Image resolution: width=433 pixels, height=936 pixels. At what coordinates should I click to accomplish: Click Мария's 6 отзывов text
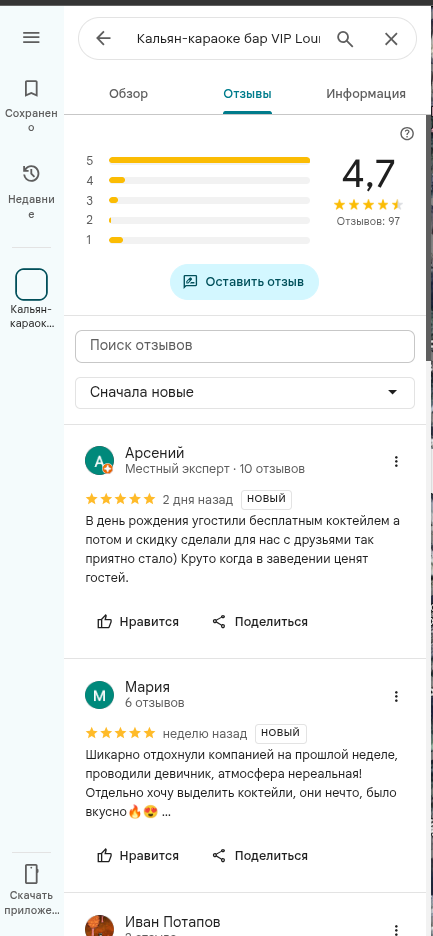(x=155, y=703)
